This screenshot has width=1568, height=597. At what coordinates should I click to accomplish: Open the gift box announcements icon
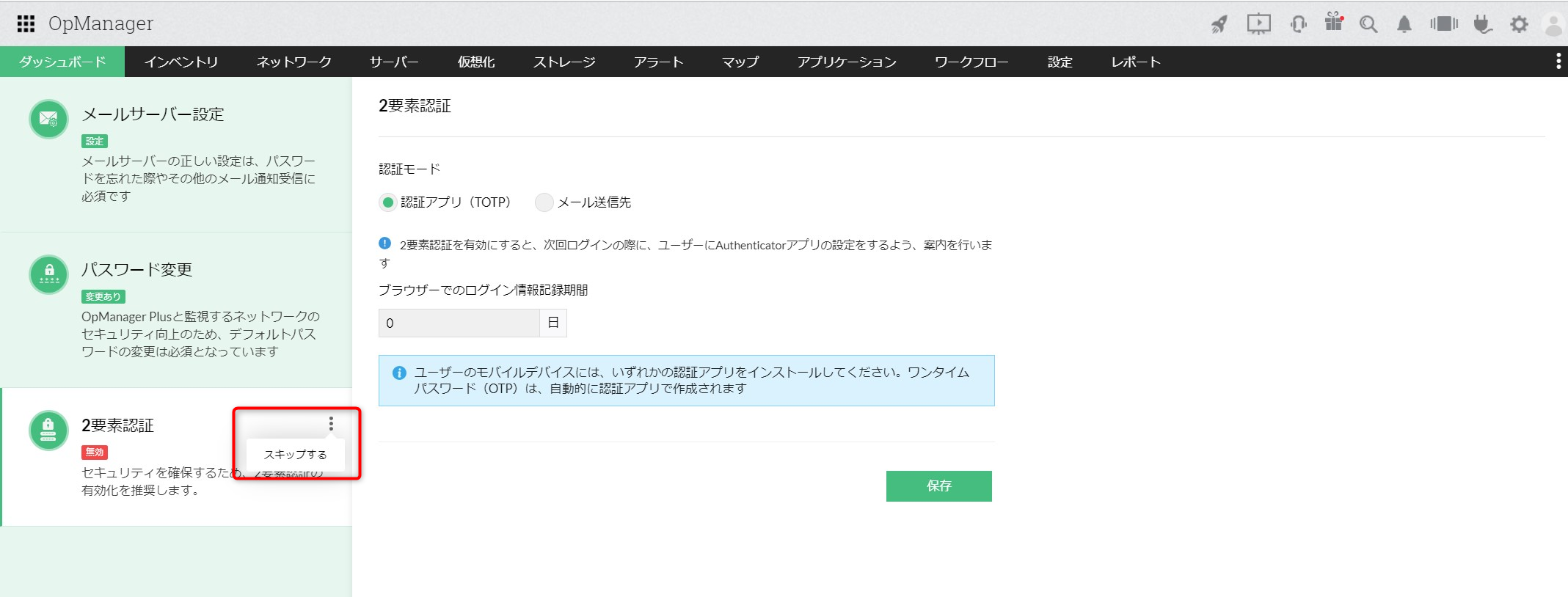pyautogui.click(x=1334, y=22)
